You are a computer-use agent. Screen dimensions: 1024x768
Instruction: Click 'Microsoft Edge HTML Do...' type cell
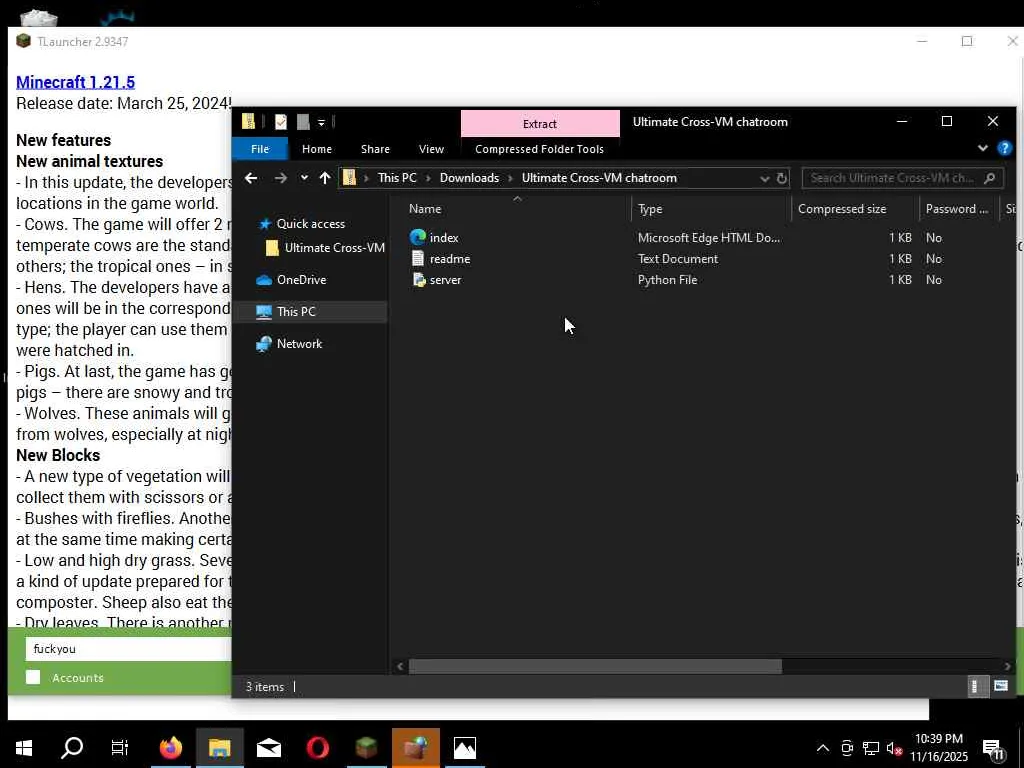709,238
